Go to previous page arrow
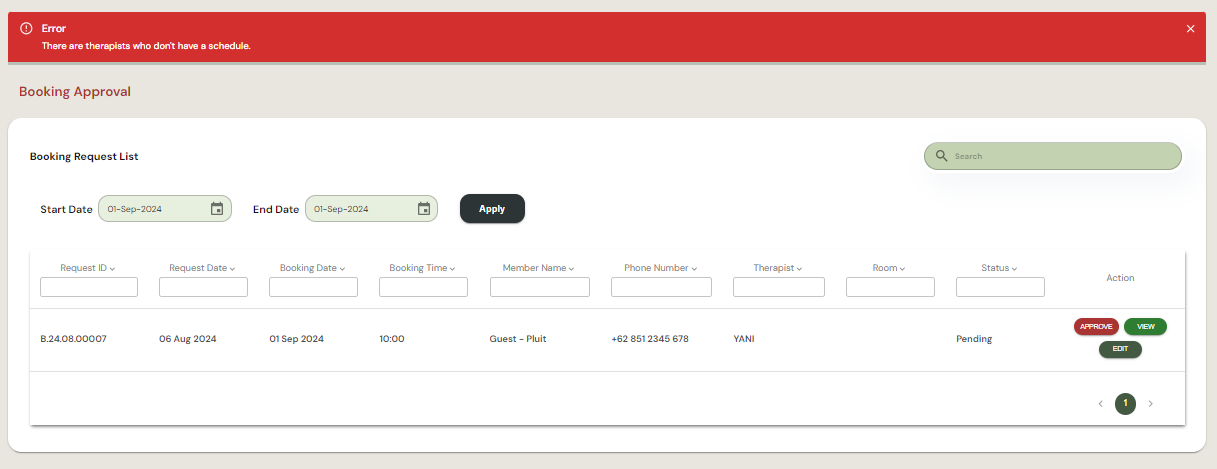Screen dimensions: 1217x469 click(1100, 404)
